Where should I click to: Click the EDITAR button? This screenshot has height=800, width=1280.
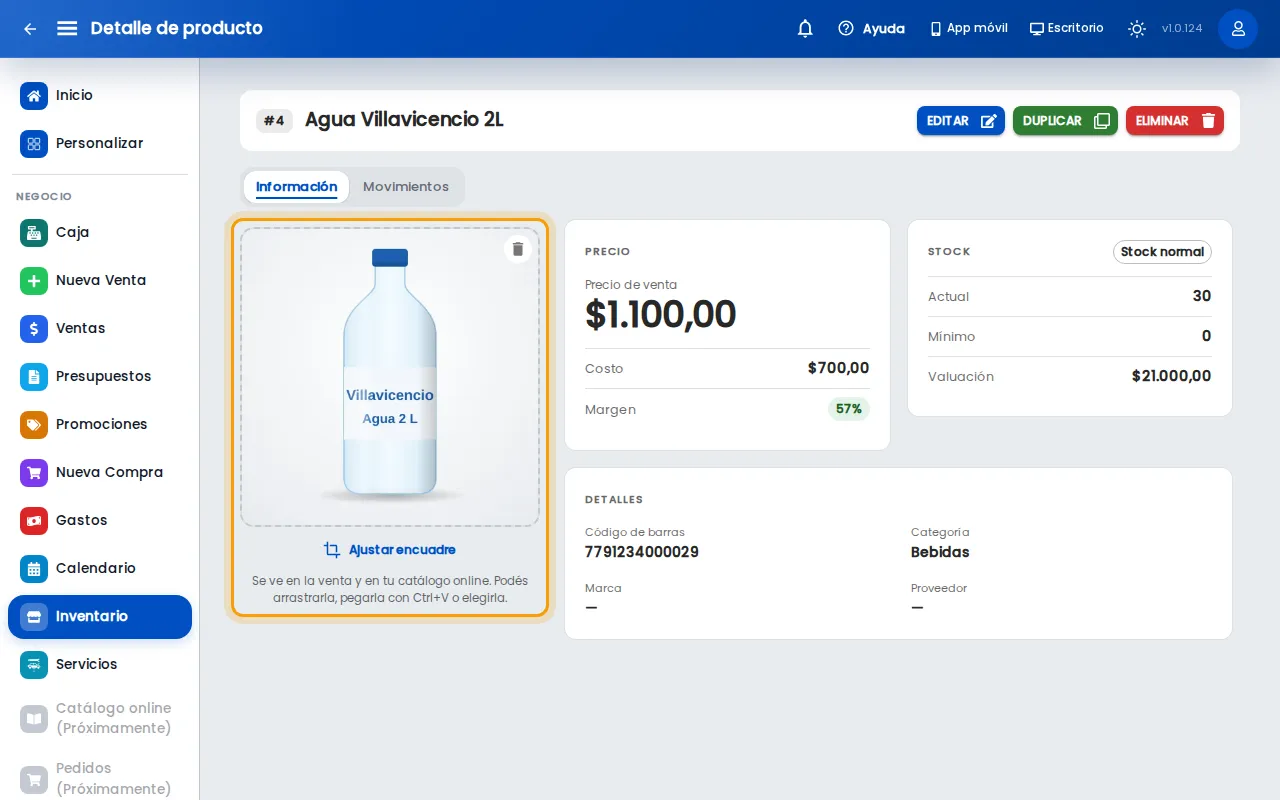click(961, 120)
